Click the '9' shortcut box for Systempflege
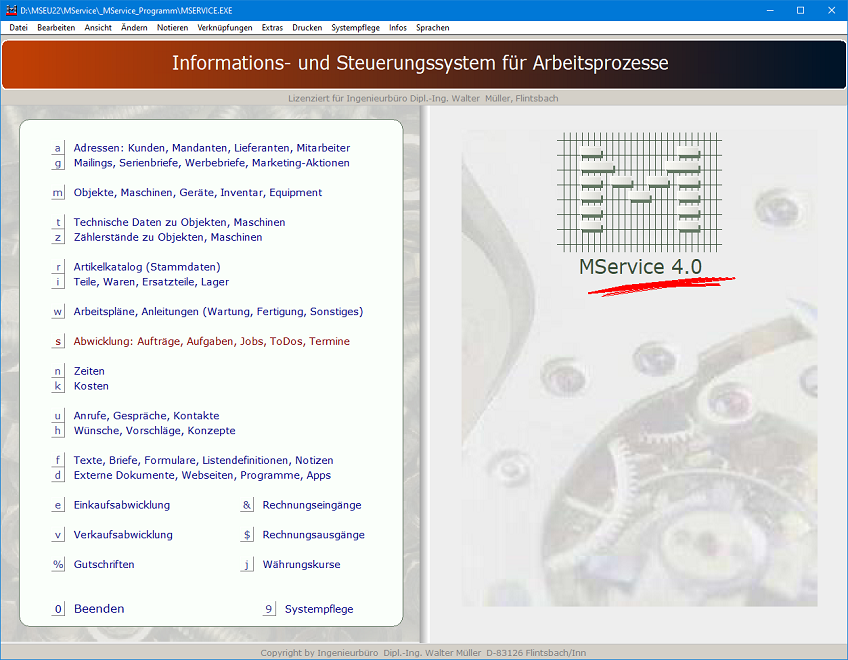Viewport: 848px width, 660px height. 269,609
